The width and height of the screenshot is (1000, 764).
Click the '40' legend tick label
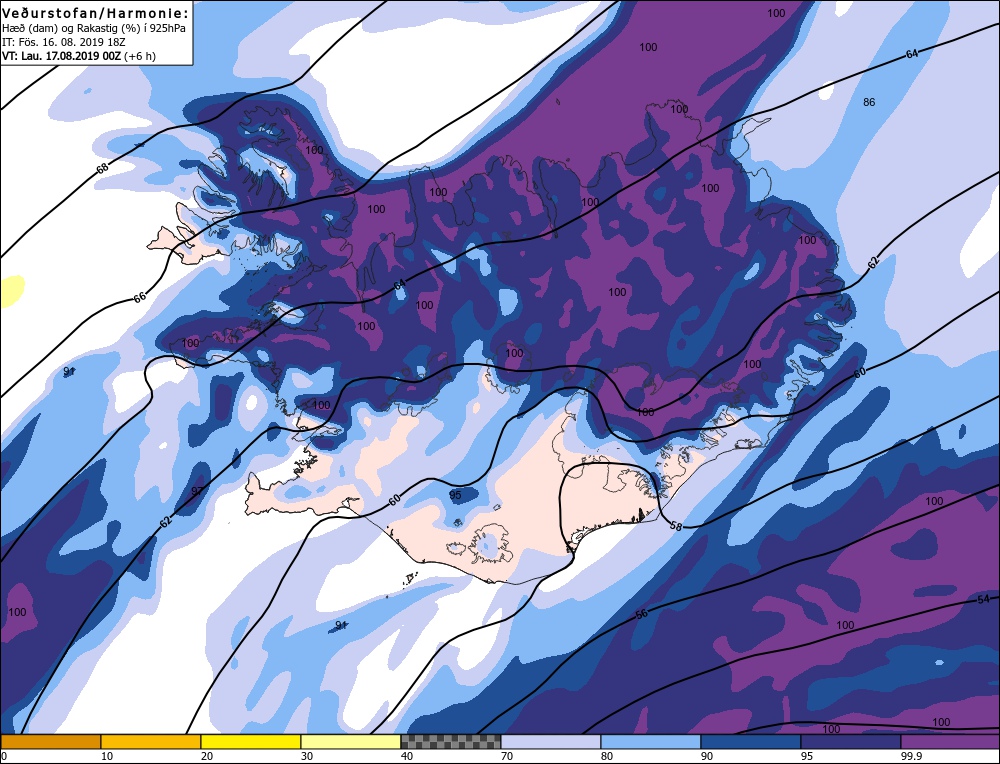point(406,756)
